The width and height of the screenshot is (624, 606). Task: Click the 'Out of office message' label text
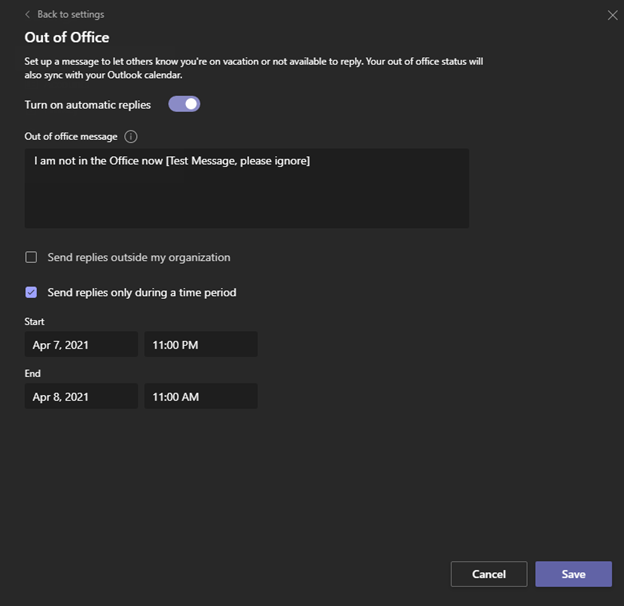71,137
